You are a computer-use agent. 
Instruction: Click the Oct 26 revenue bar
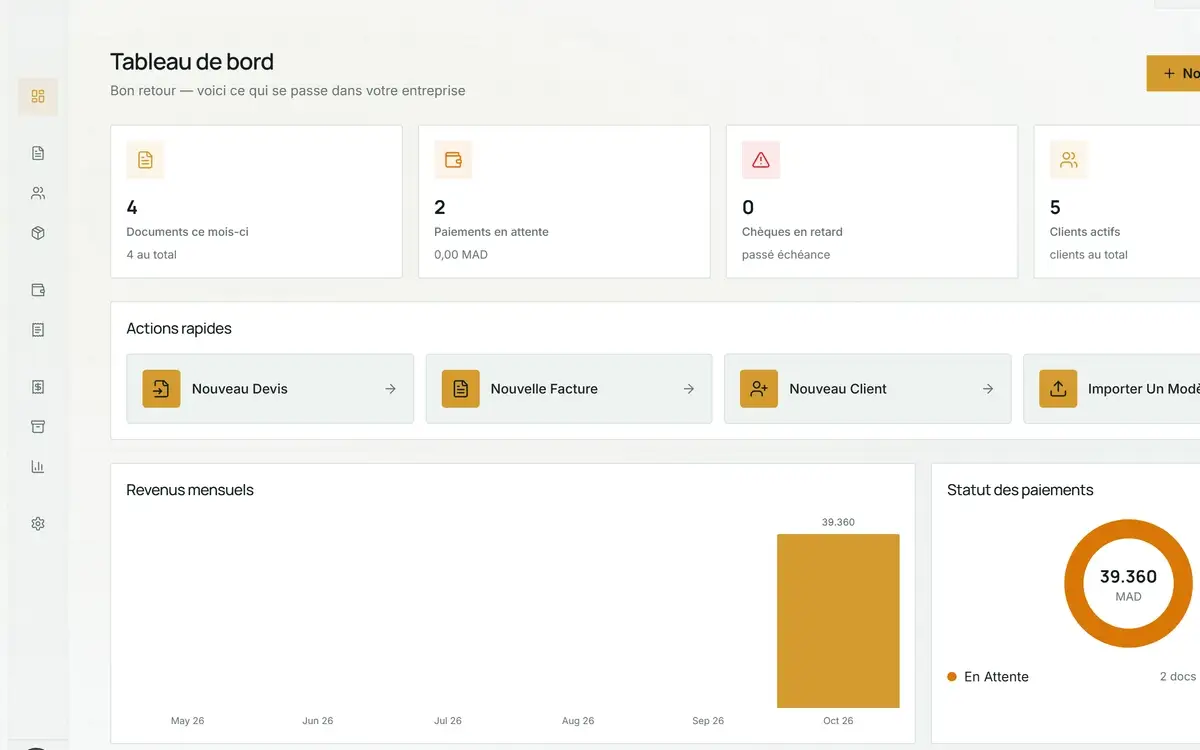click(838, 621)
